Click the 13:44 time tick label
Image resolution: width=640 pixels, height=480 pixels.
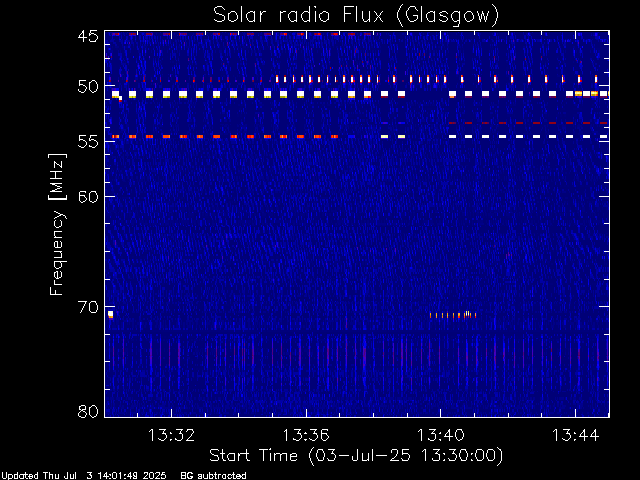click(576, 435)
